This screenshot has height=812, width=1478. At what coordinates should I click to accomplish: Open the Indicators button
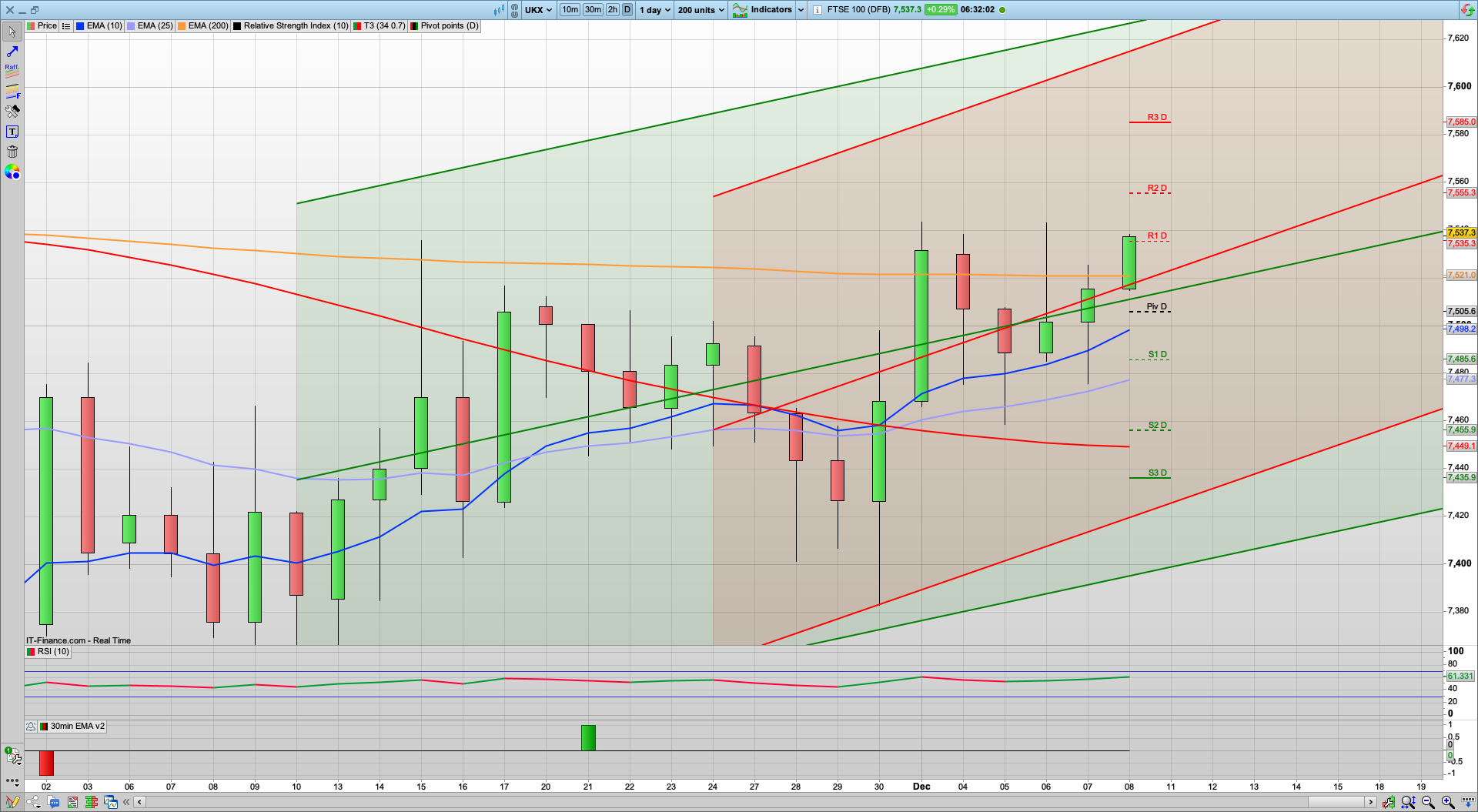[x=762, y=10]
